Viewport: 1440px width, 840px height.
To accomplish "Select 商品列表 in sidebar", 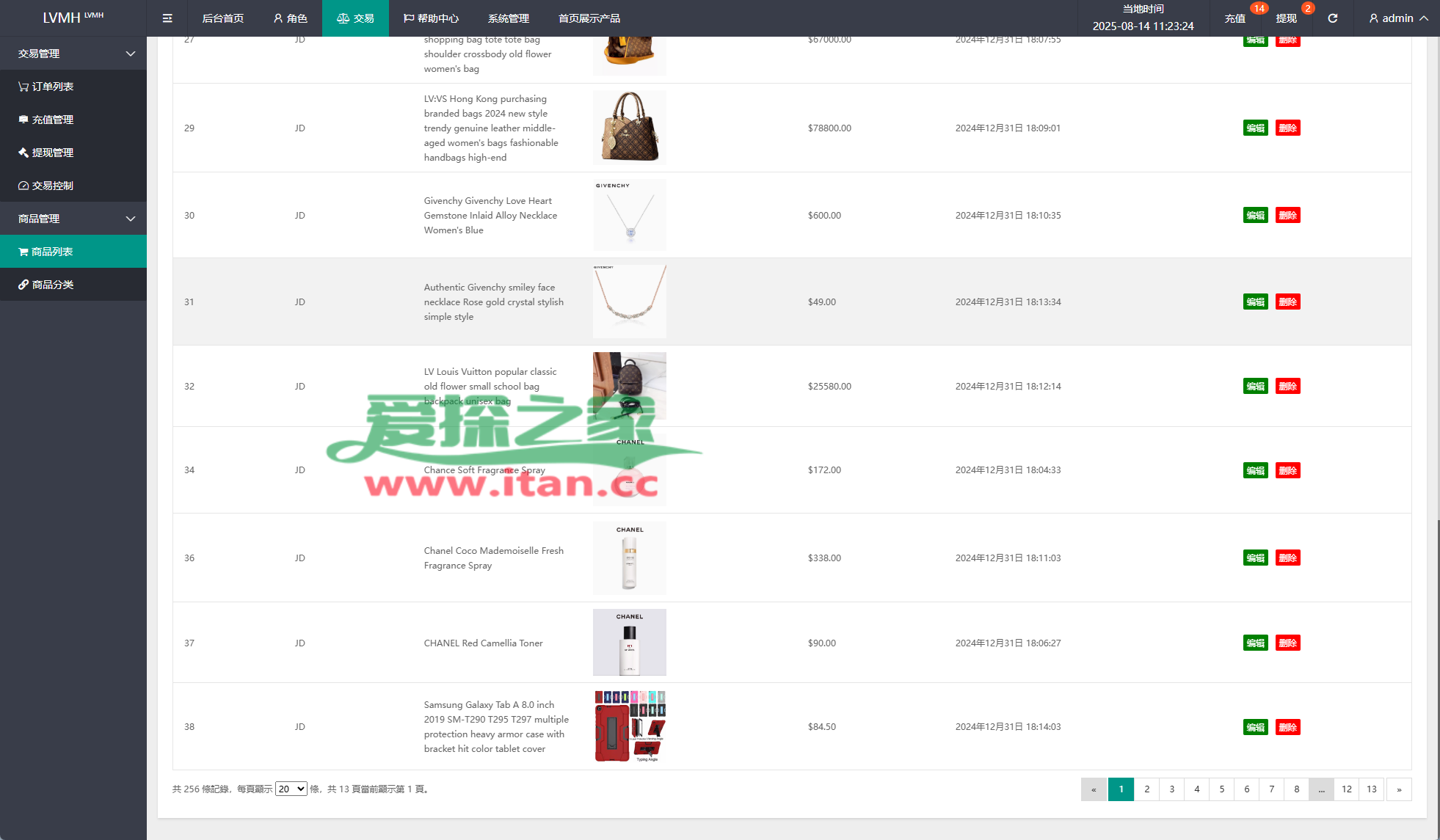I will 73,252.
